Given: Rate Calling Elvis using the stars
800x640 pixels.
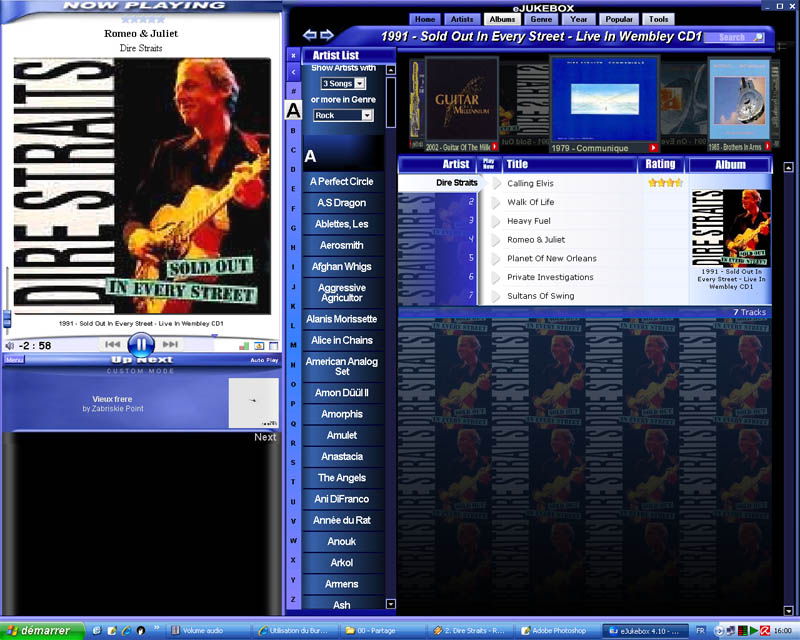Looking at the screenshot, I should click(665, 183).
